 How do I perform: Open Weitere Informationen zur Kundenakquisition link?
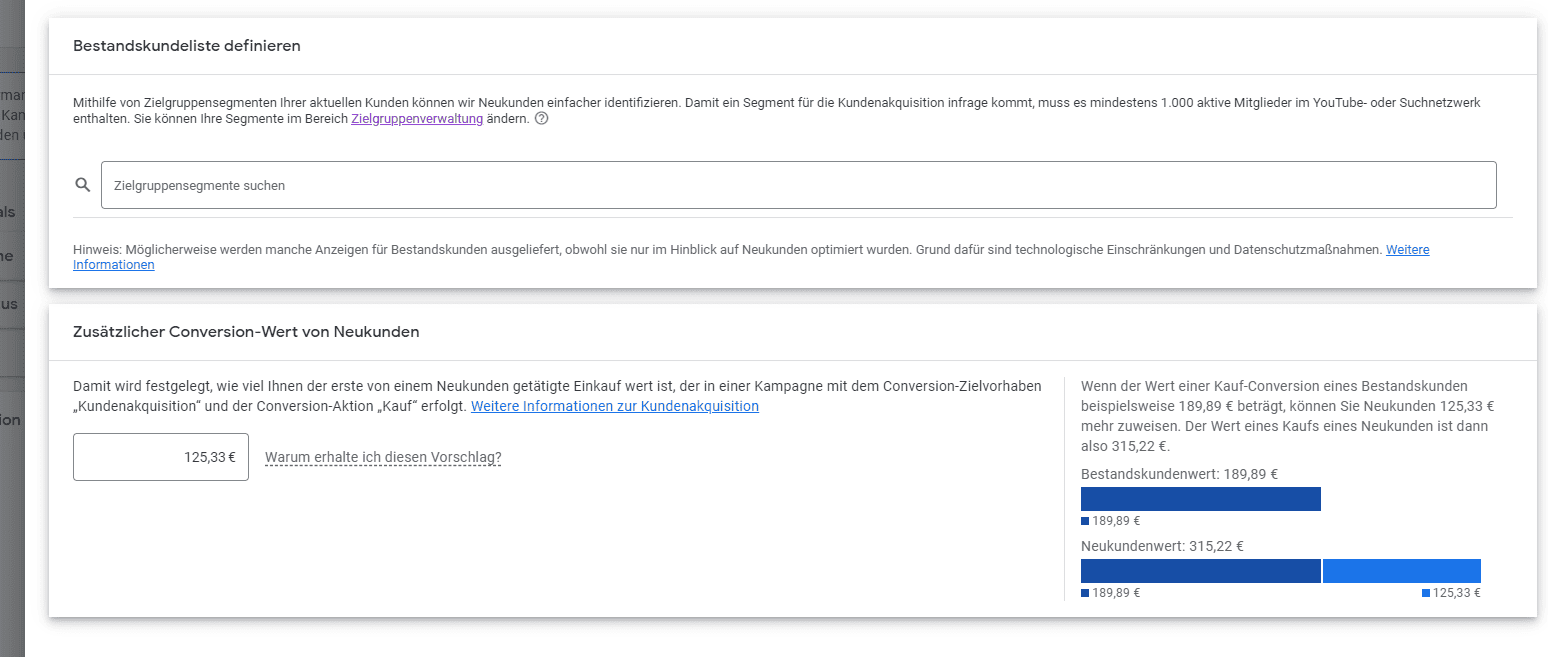(x=615, y=406)
